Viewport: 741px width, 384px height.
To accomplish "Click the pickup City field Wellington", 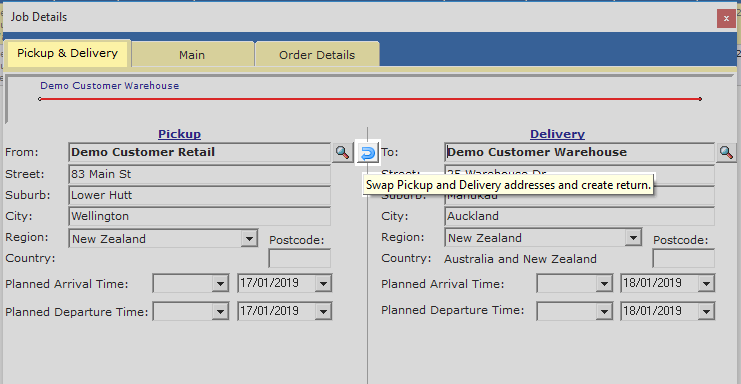I will [199, 216].
